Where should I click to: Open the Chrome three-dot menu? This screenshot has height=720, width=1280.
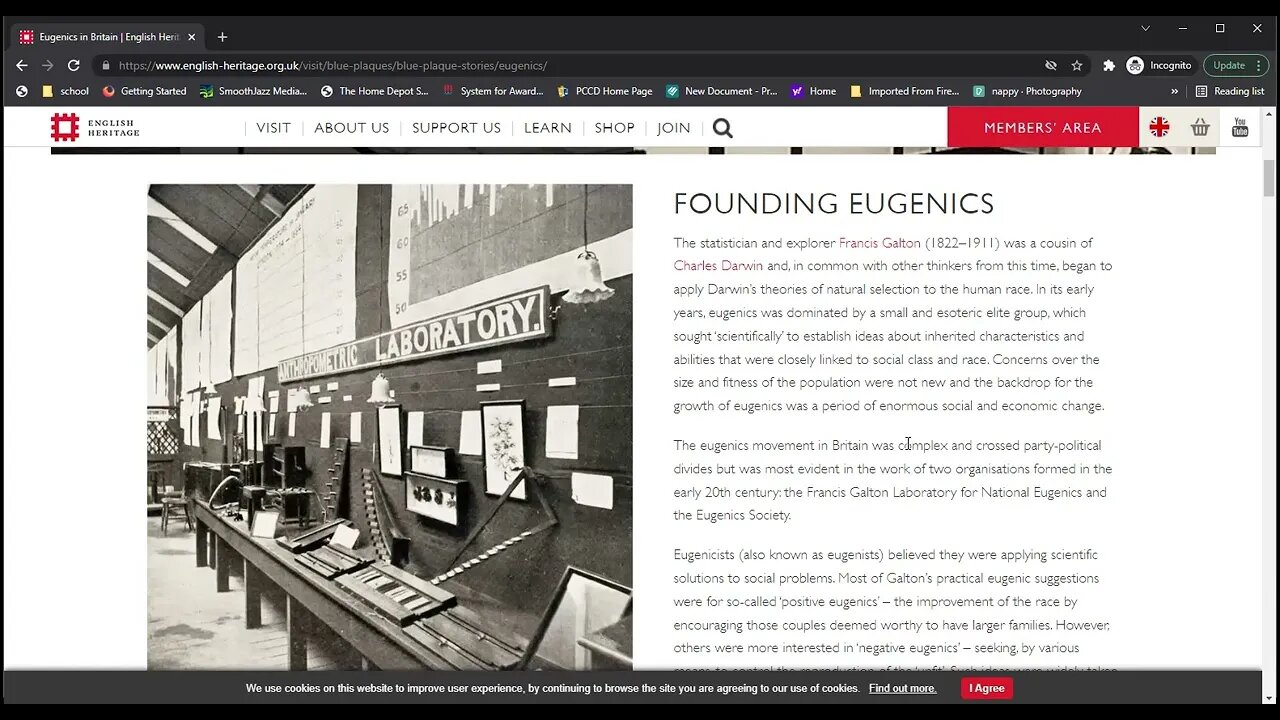[1258, 65]
